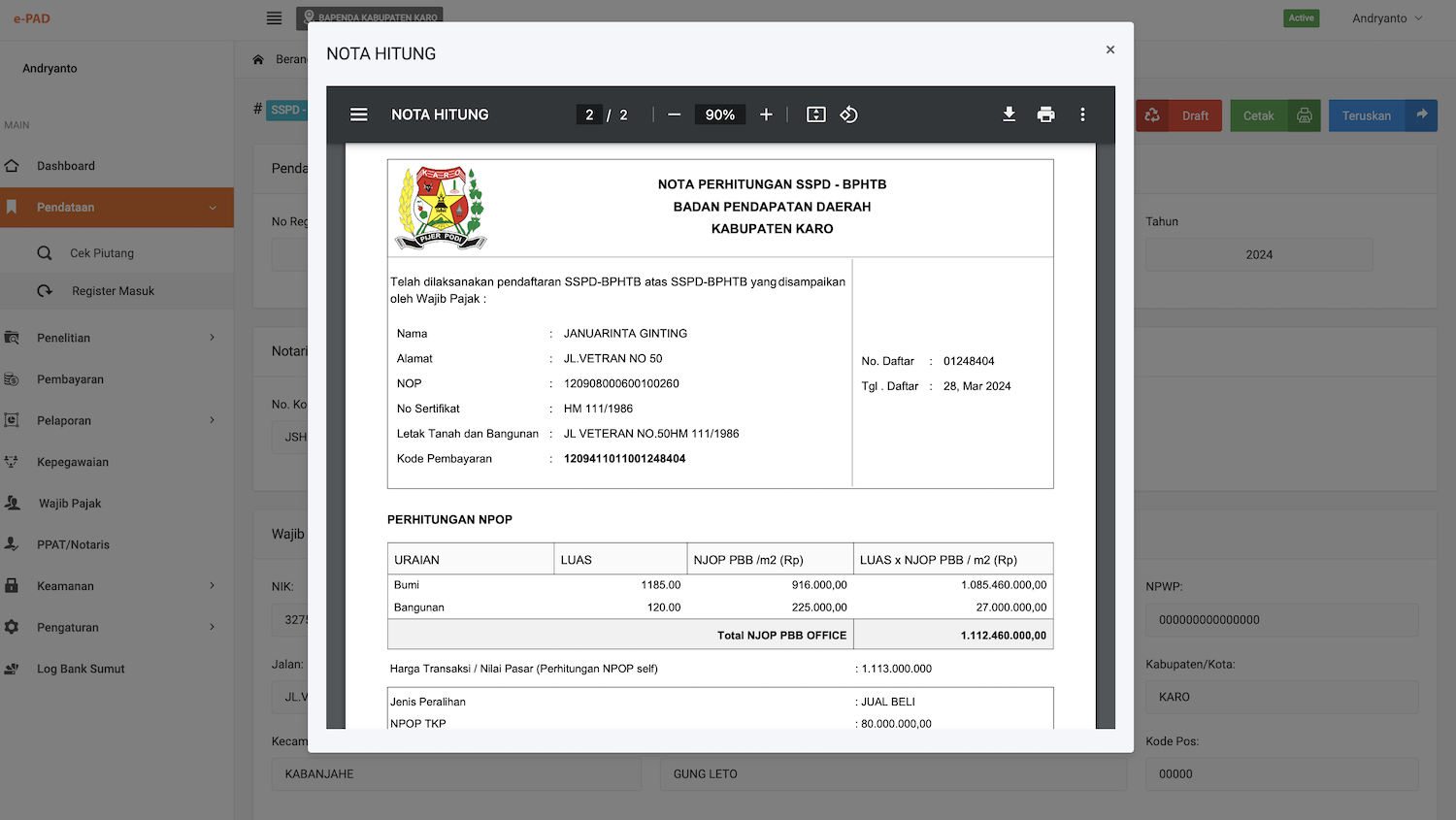This screenshot has width=1456, height=820.
Task: Zoom out of the PDF document
Action: [675, 115]
